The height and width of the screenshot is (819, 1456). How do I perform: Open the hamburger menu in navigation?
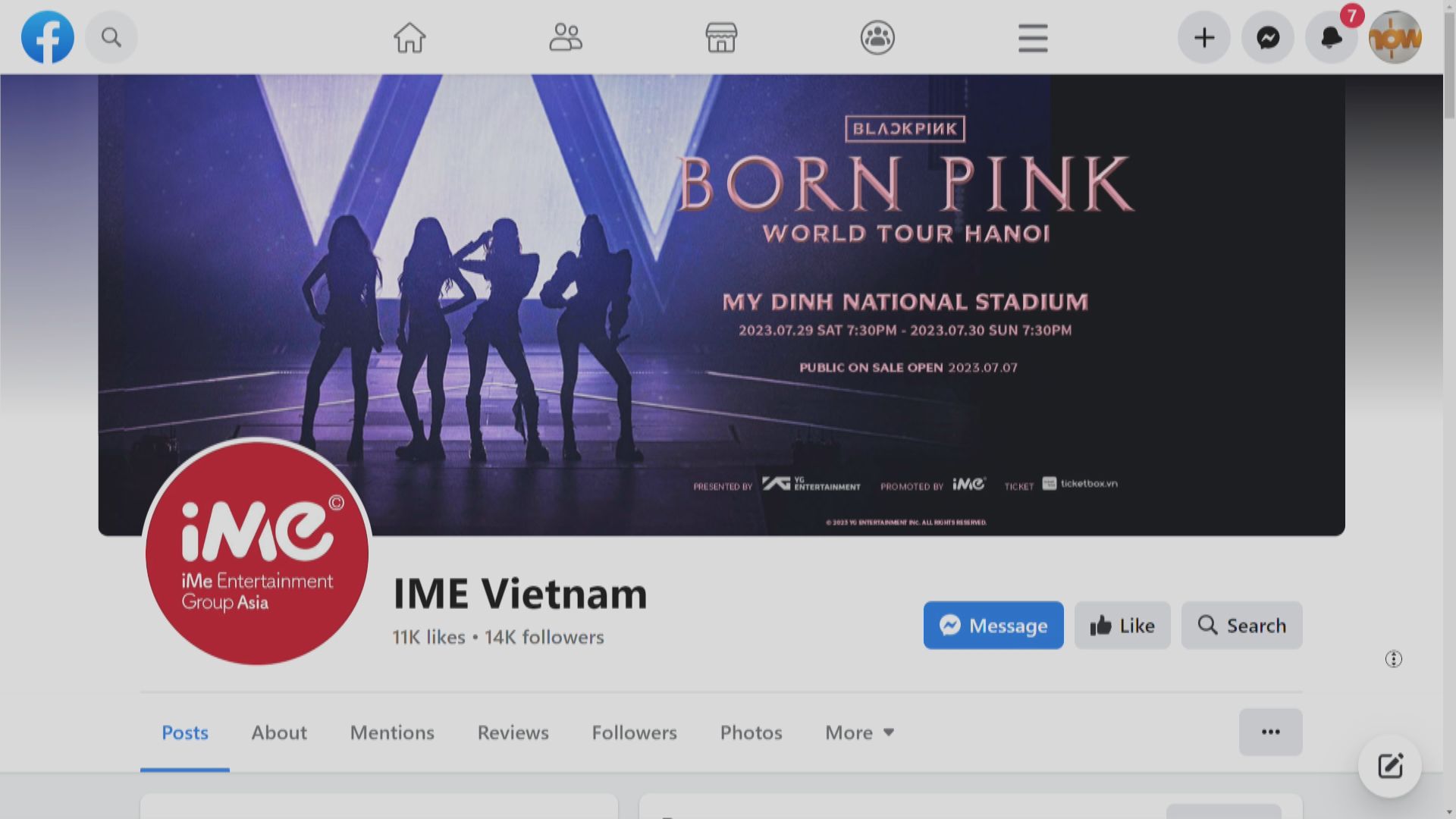[x=1031, y=36]
